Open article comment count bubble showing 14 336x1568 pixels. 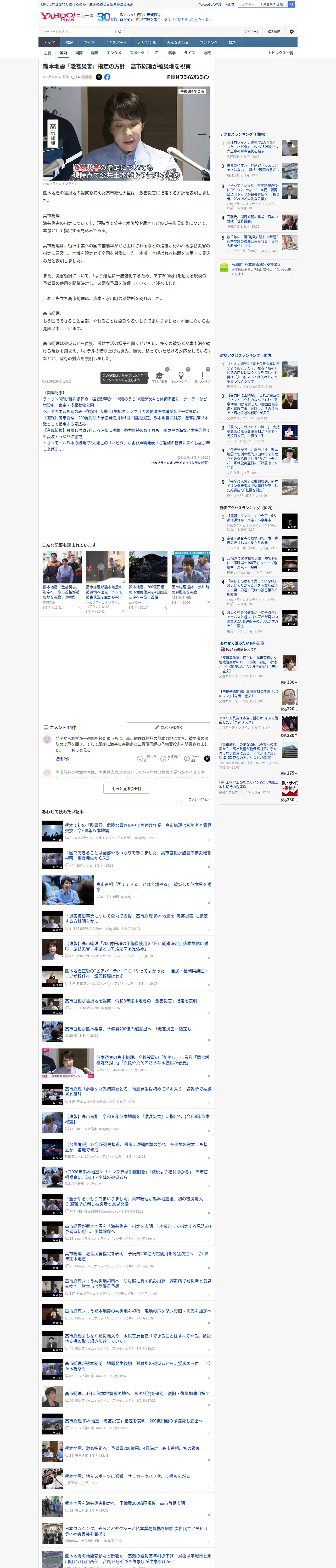76,77
